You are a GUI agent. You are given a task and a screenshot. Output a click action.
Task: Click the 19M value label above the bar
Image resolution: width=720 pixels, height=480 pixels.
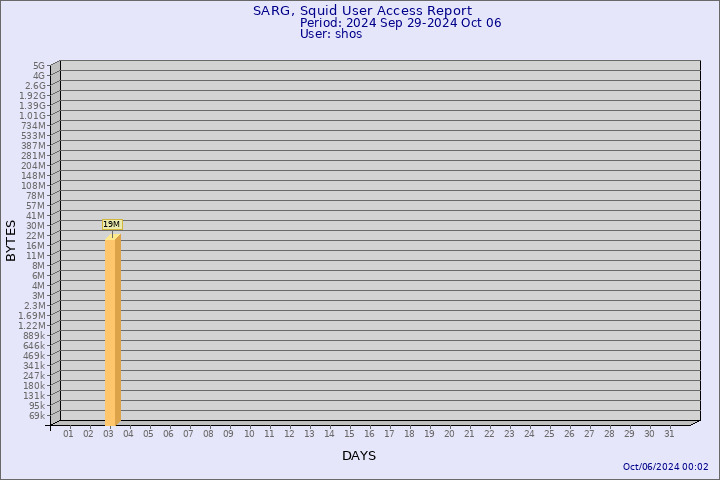click(x=111, y=224)
